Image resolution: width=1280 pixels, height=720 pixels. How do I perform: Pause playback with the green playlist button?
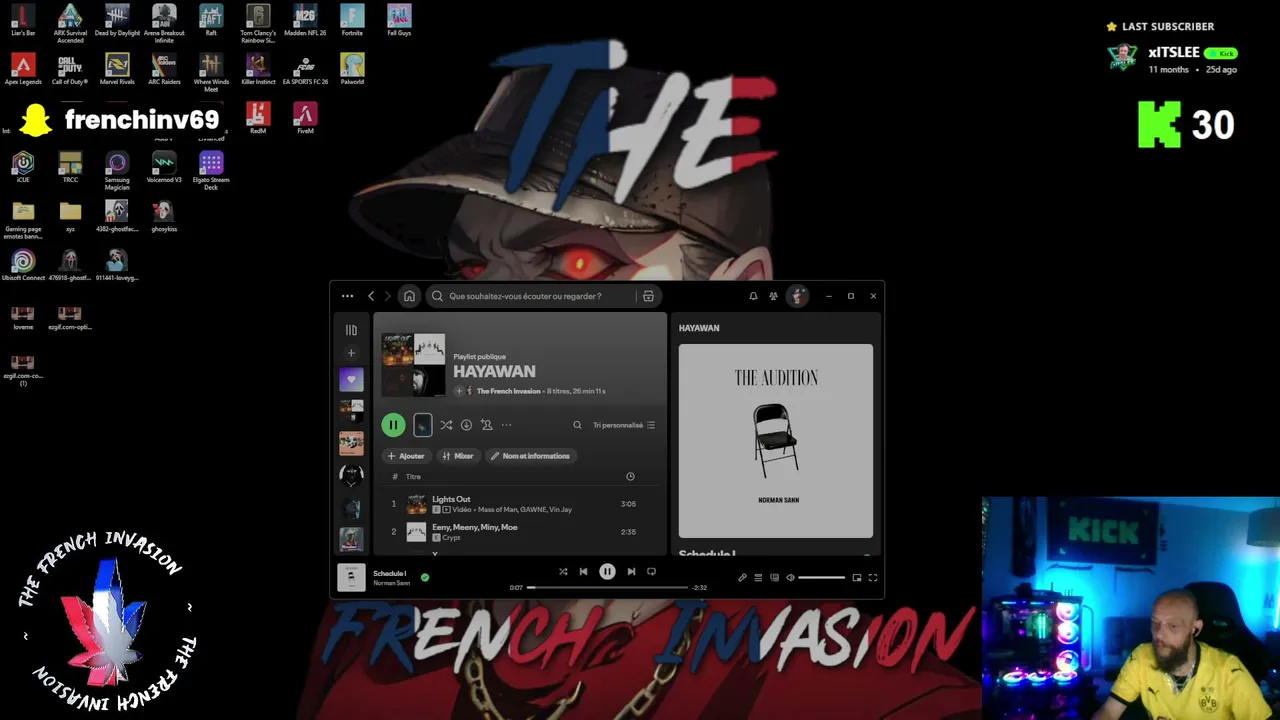(x=393, y=425)
